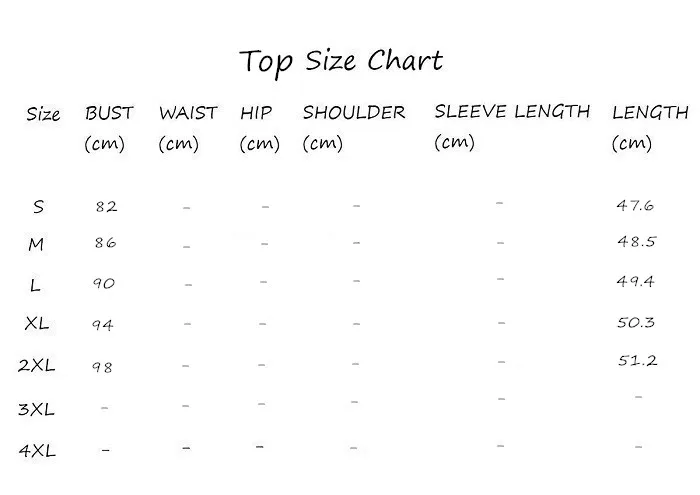Select length value 47.6

pos(635,205)
